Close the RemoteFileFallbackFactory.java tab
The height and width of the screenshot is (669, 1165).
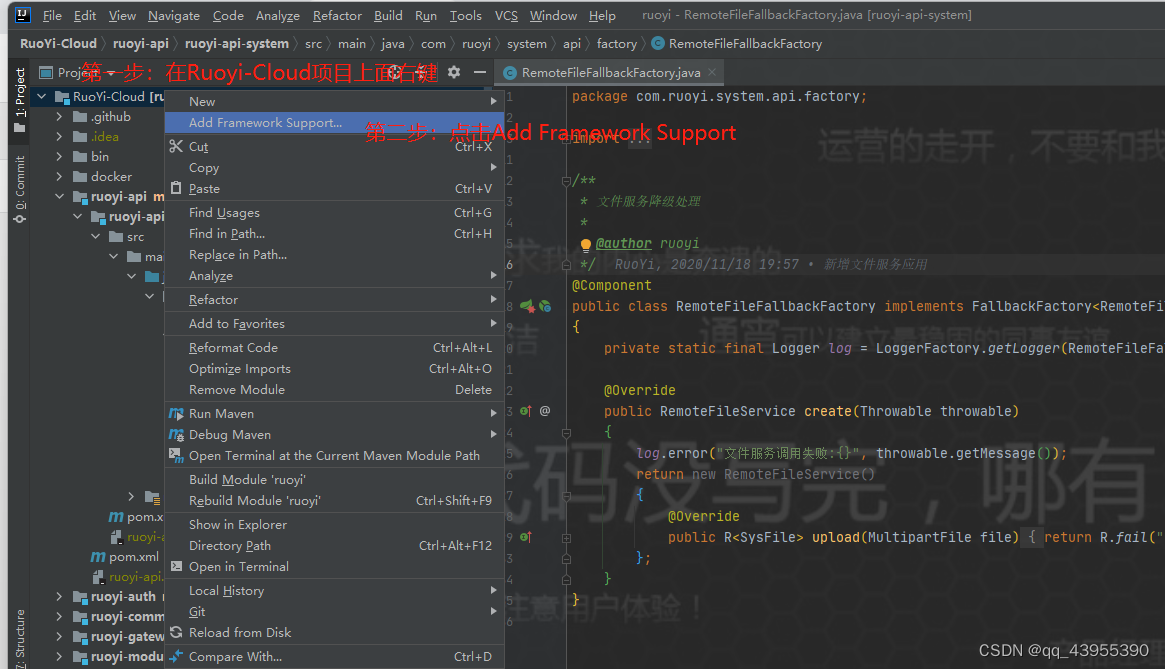tap(712, 72)
